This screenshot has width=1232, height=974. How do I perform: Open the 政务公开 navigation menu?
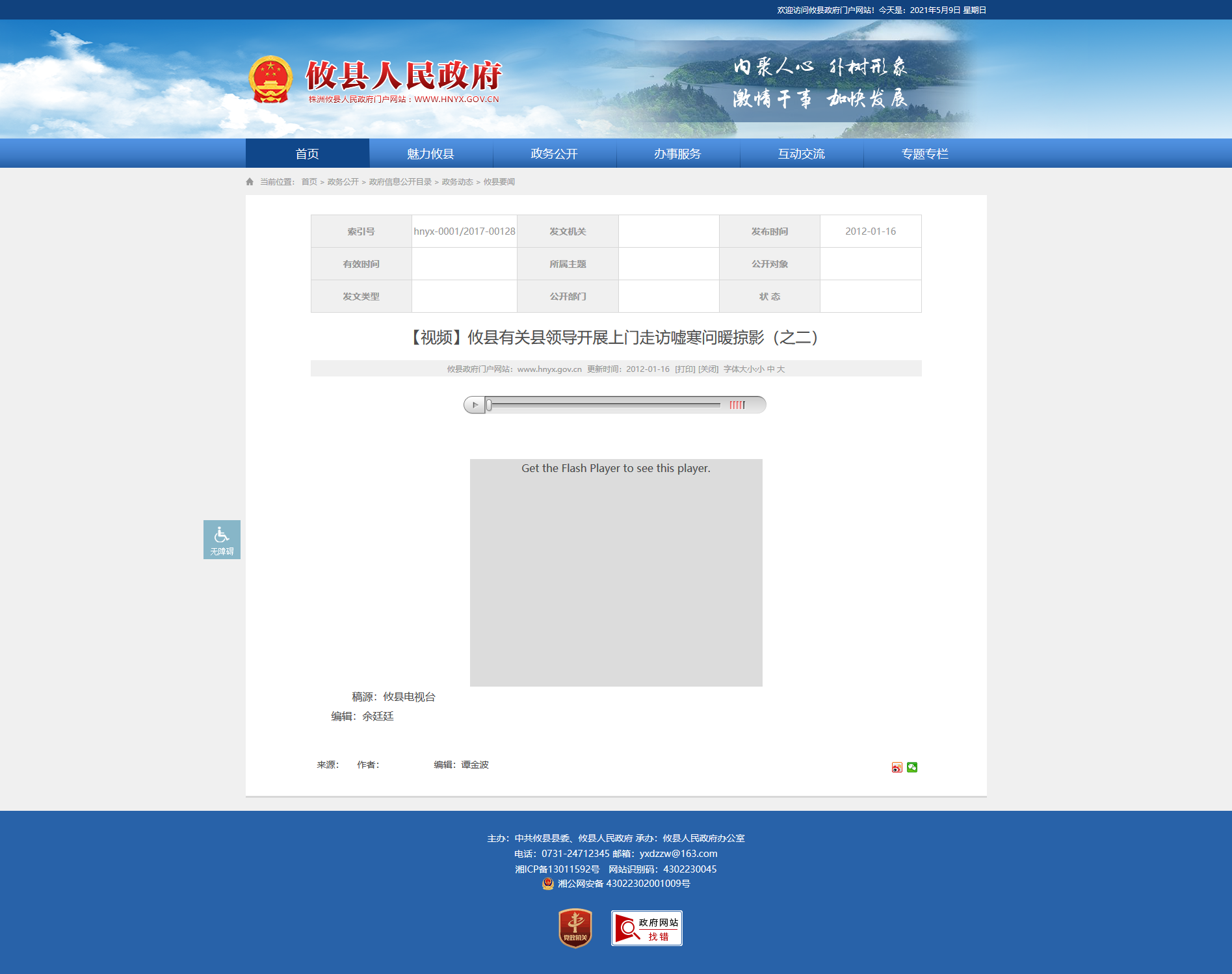(555, 153)
